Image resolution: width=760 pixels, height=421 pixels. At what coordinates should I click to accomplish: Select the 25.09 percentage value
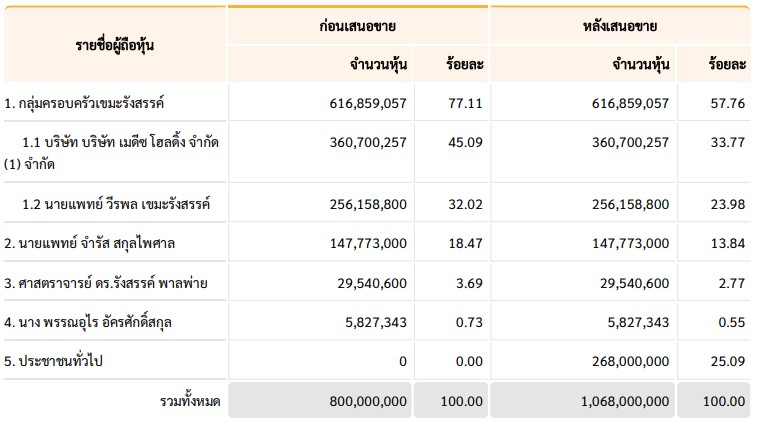point(728,361)
